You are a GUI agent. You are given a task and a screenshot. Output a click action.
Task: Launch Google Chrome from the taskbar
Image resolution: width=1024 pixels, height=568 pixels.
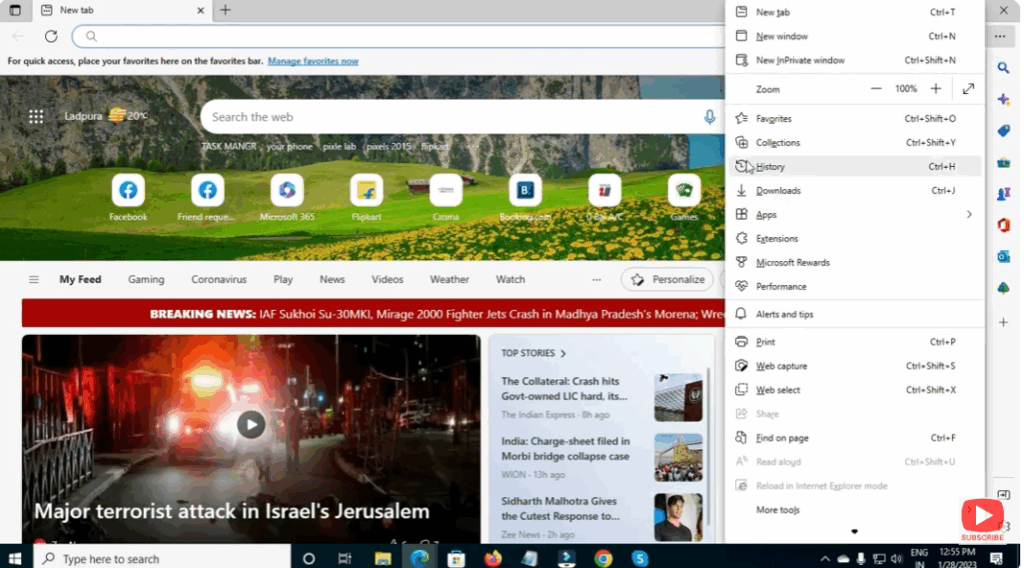pos(603,558)
